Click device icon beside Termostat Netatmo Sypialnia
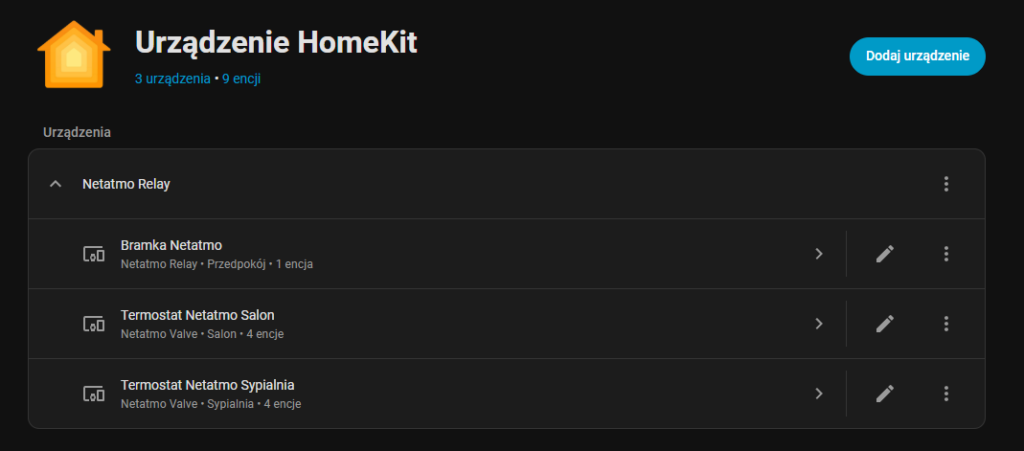This screenshot has width=1024, height=451. pyautogui.click(x=93, y=394)
